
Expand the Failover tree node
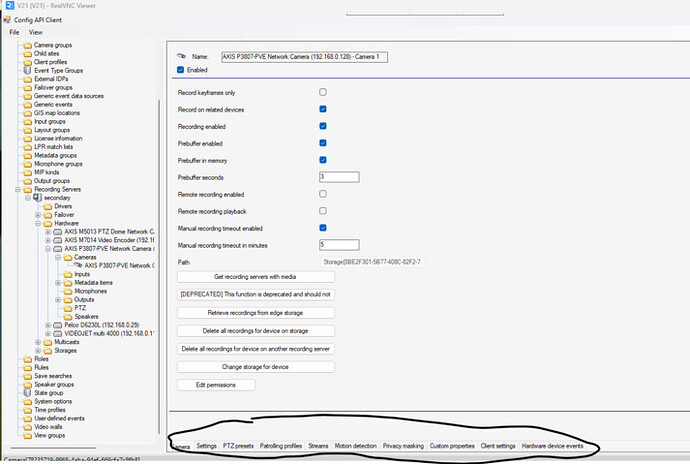coord(37,214)
